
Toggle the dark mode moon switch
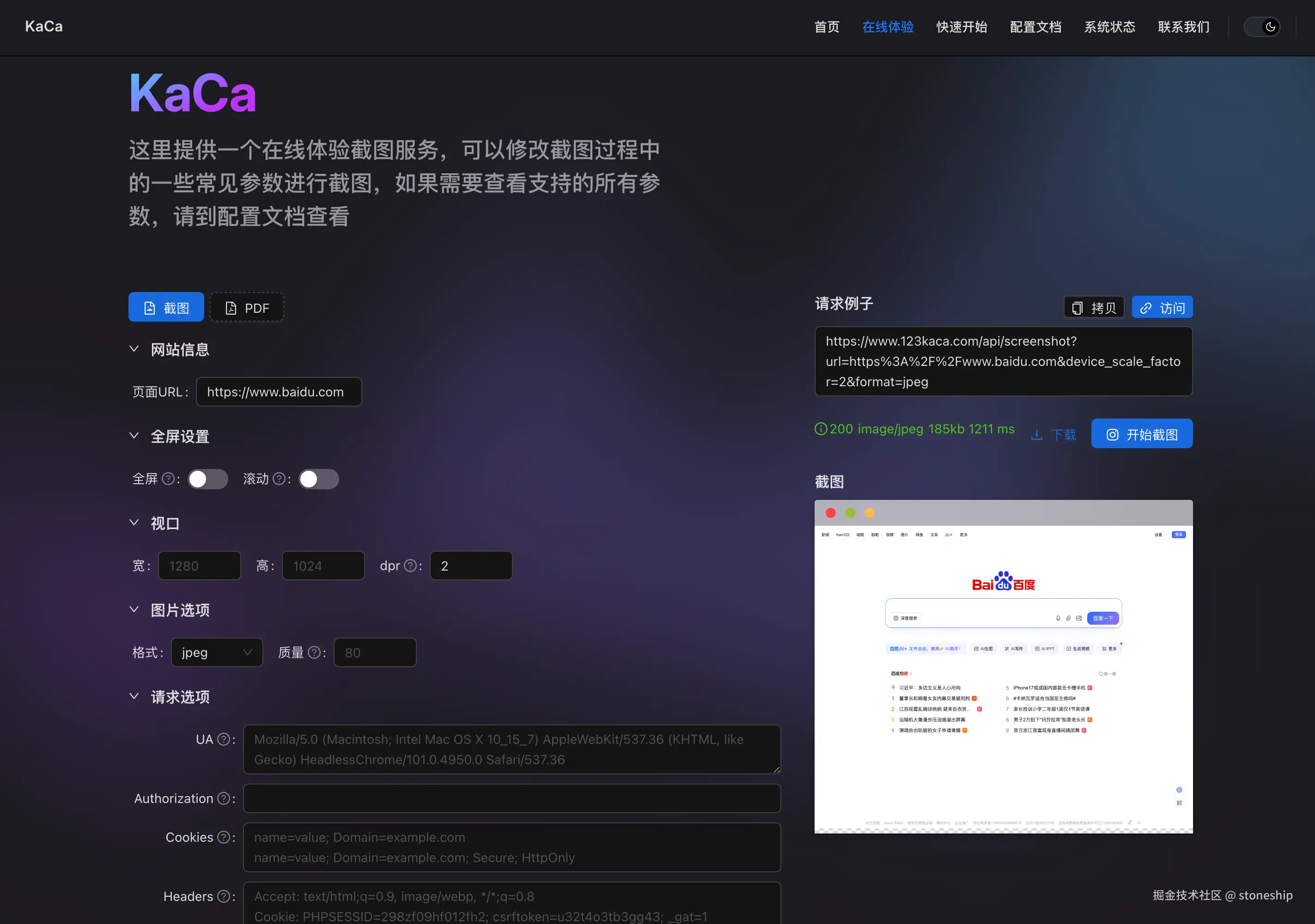(1262, 27)
